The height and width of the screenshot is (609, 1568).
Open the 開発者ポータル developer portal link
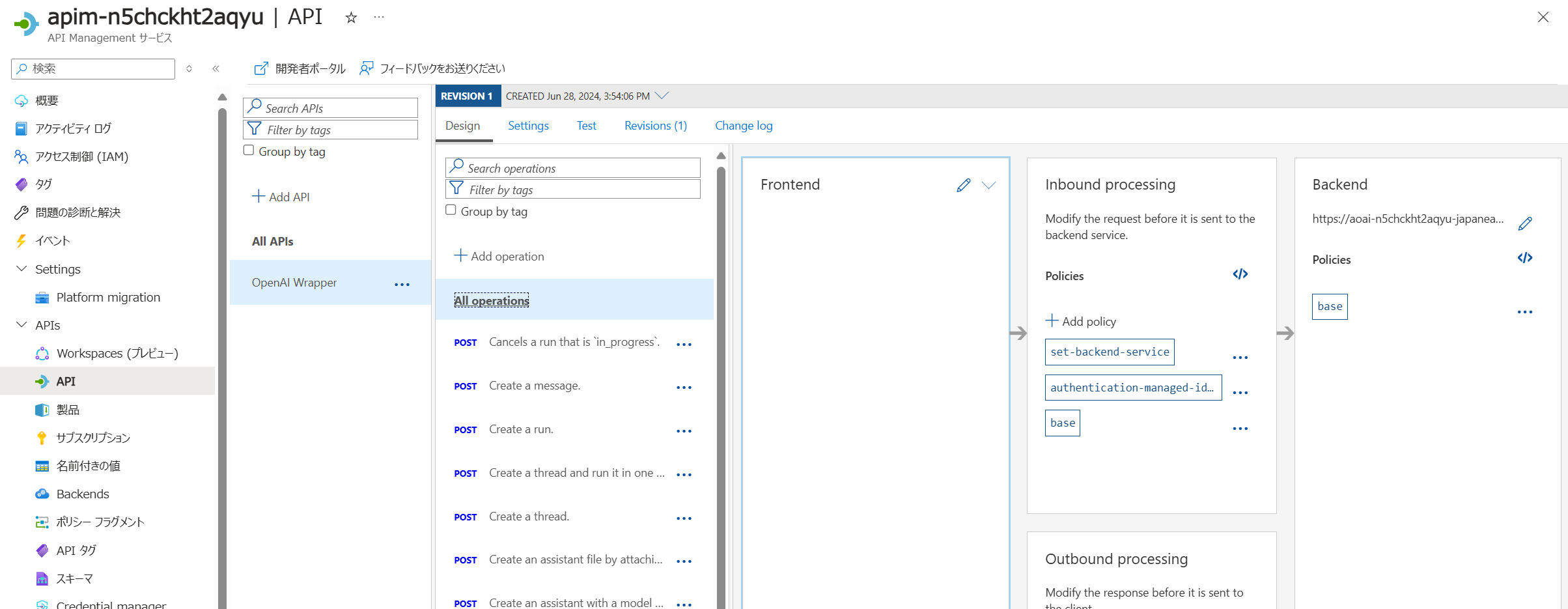coord(300,68)
